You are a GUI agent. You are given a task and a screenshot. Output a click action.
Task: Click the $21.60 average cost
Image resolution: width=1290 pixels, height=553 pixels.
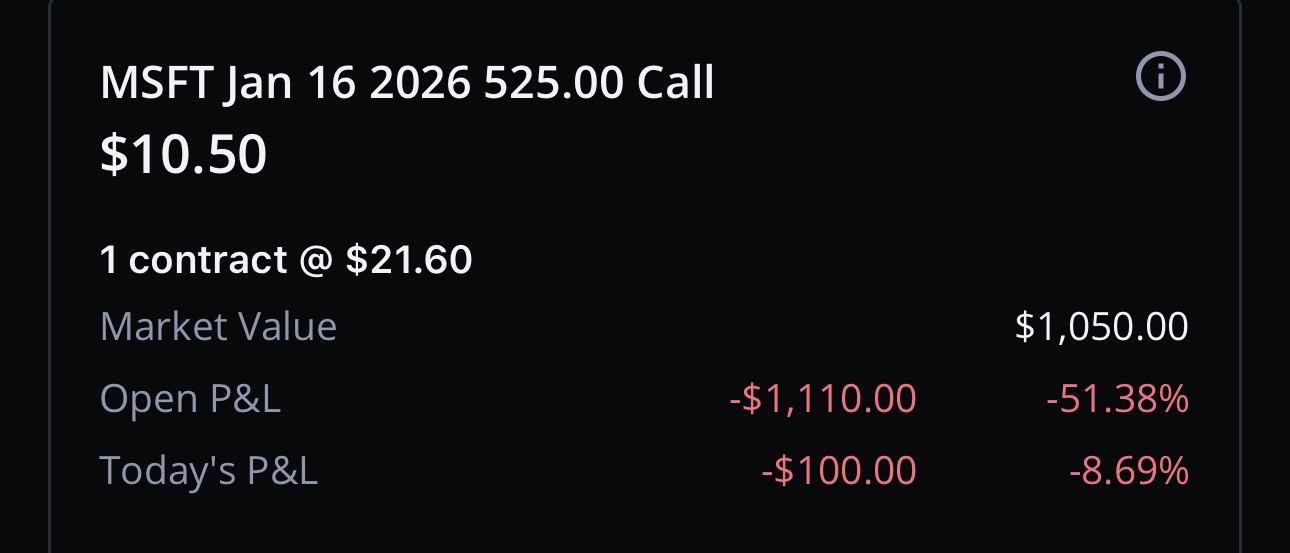pyautogui.click(x=408, y=261)
